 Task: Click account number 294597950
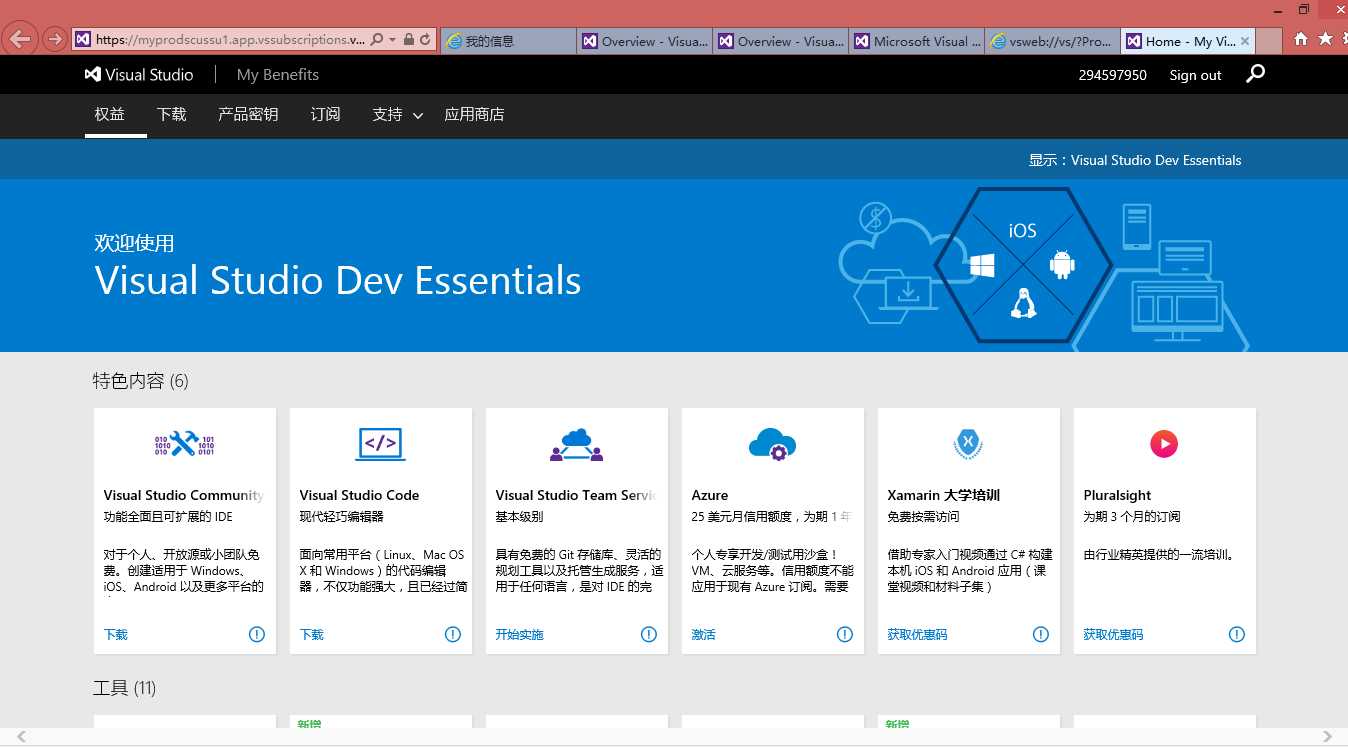pos(1113,75)
